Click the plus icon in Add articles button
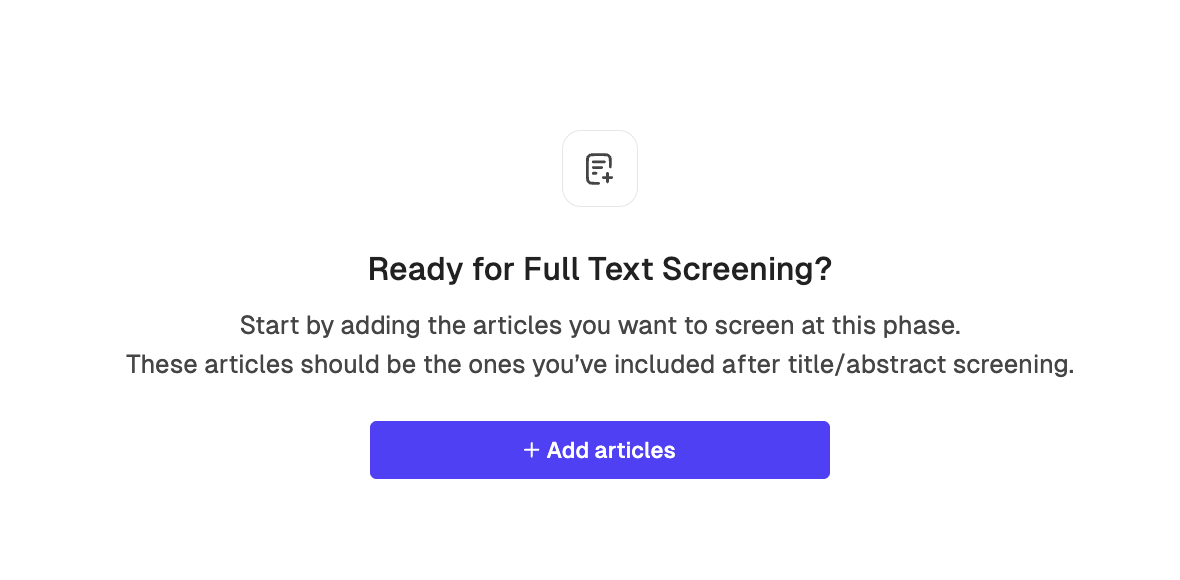This screenshot has height=580, width=1180. pyautogui.click(x=532, y=450)
